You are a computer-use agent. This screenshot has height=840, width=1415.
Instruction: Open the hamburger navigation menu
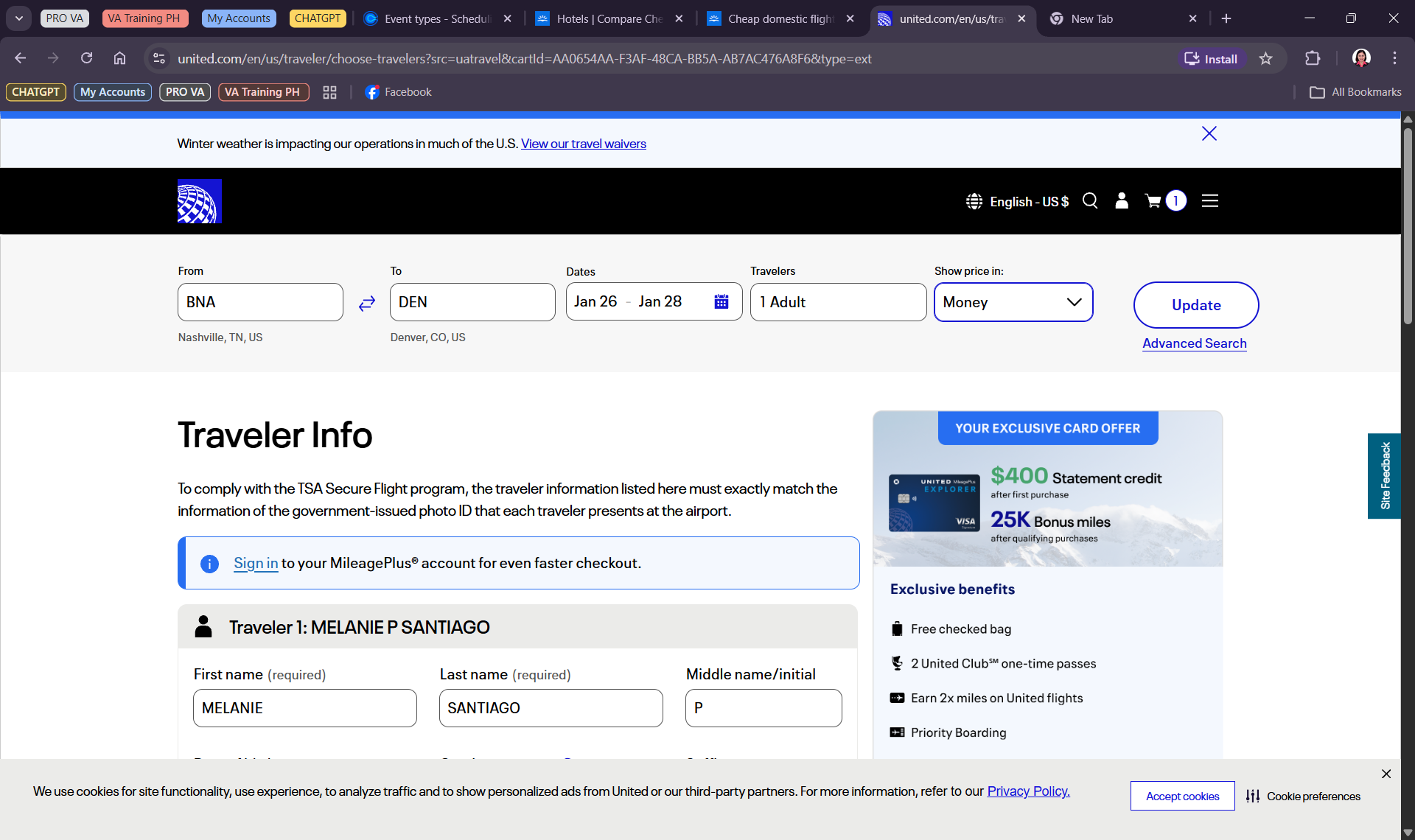point(1210,201)
